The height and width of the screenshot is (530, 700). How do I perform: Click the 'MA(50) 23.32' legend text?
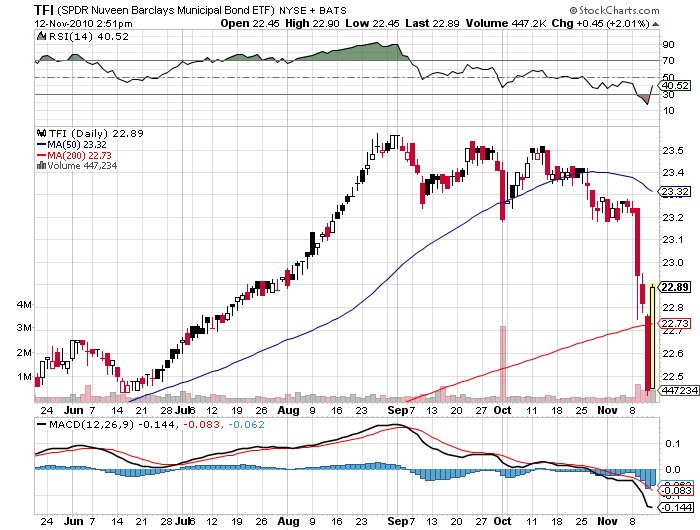(x=77, y=144)
